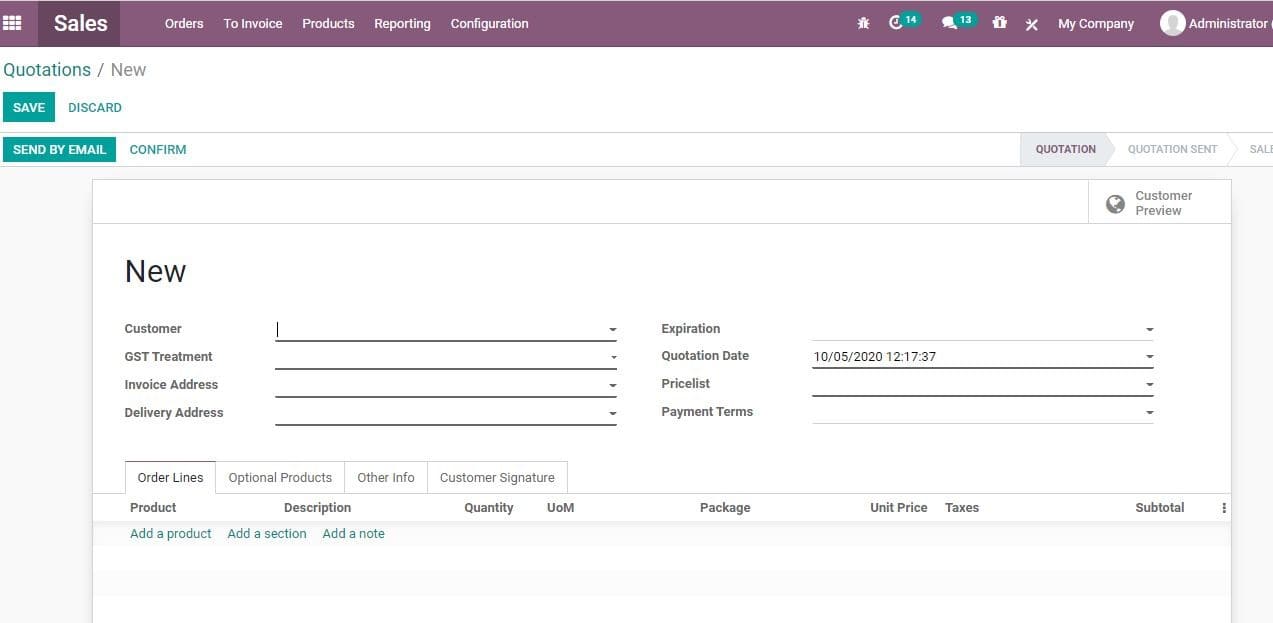This screenshot has height=623, width=1273.
Task: Click the Administrator avatar icon
Action: [1172, 22]
